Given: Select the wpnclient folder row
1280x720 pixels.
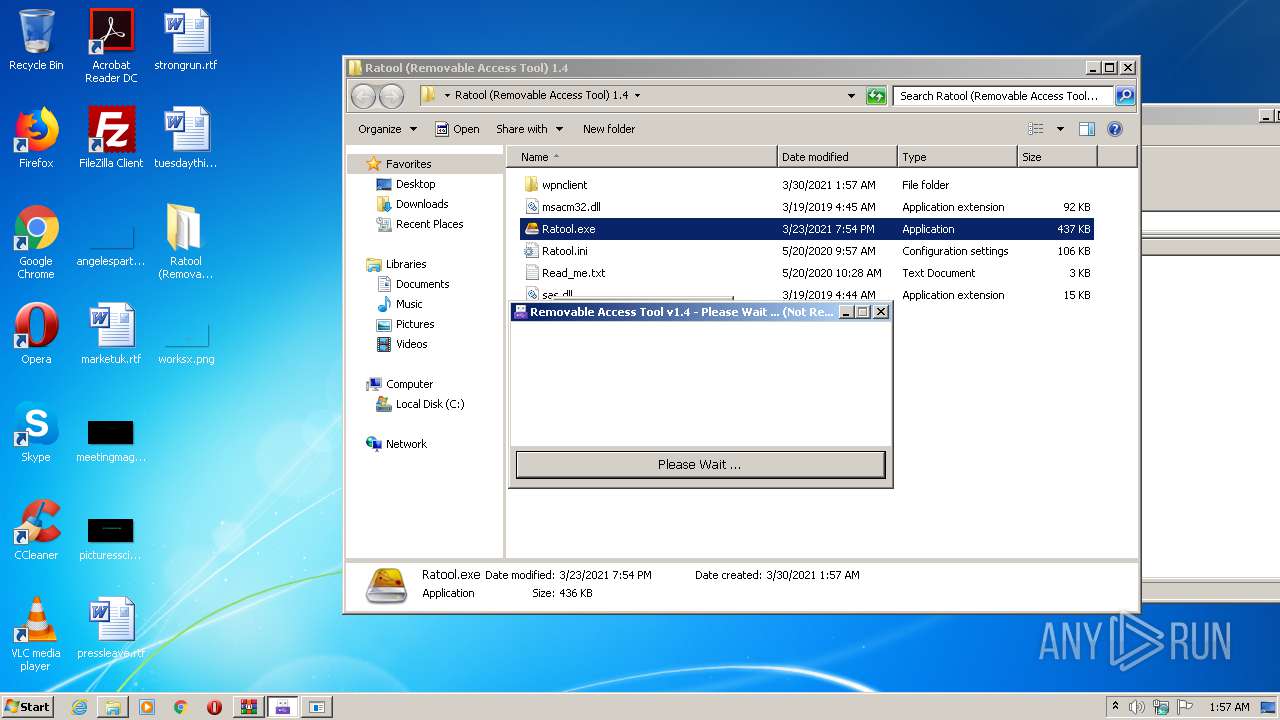Looking at the screenshot, I should [x=807, y=185].
